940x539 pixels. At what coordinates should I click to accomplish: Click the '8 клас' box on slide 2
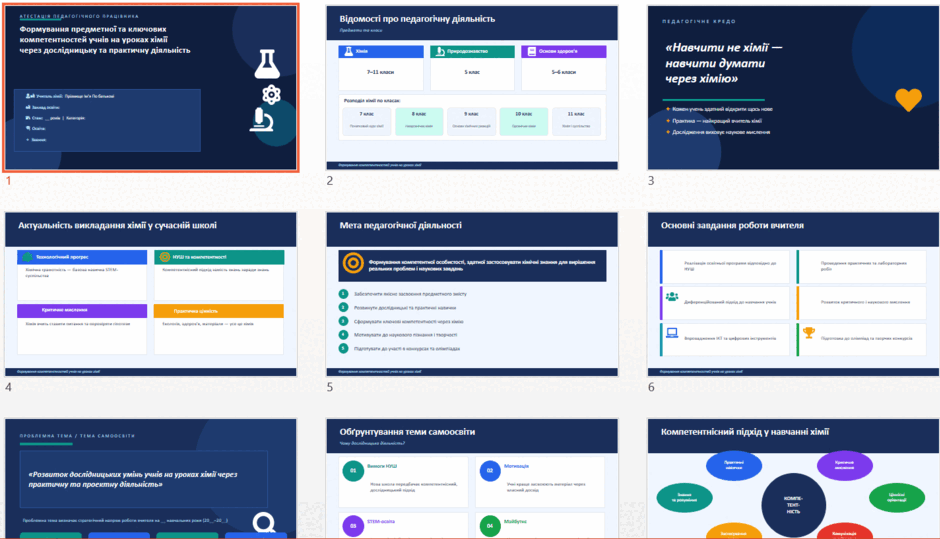[419, 121]
